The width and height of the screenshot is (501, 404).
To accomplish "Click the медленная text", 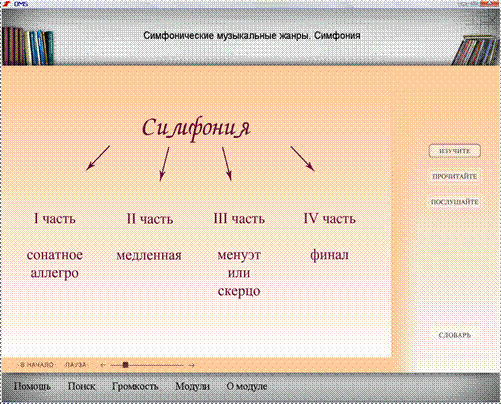I will pyautogui.click(x=149, y=255).
